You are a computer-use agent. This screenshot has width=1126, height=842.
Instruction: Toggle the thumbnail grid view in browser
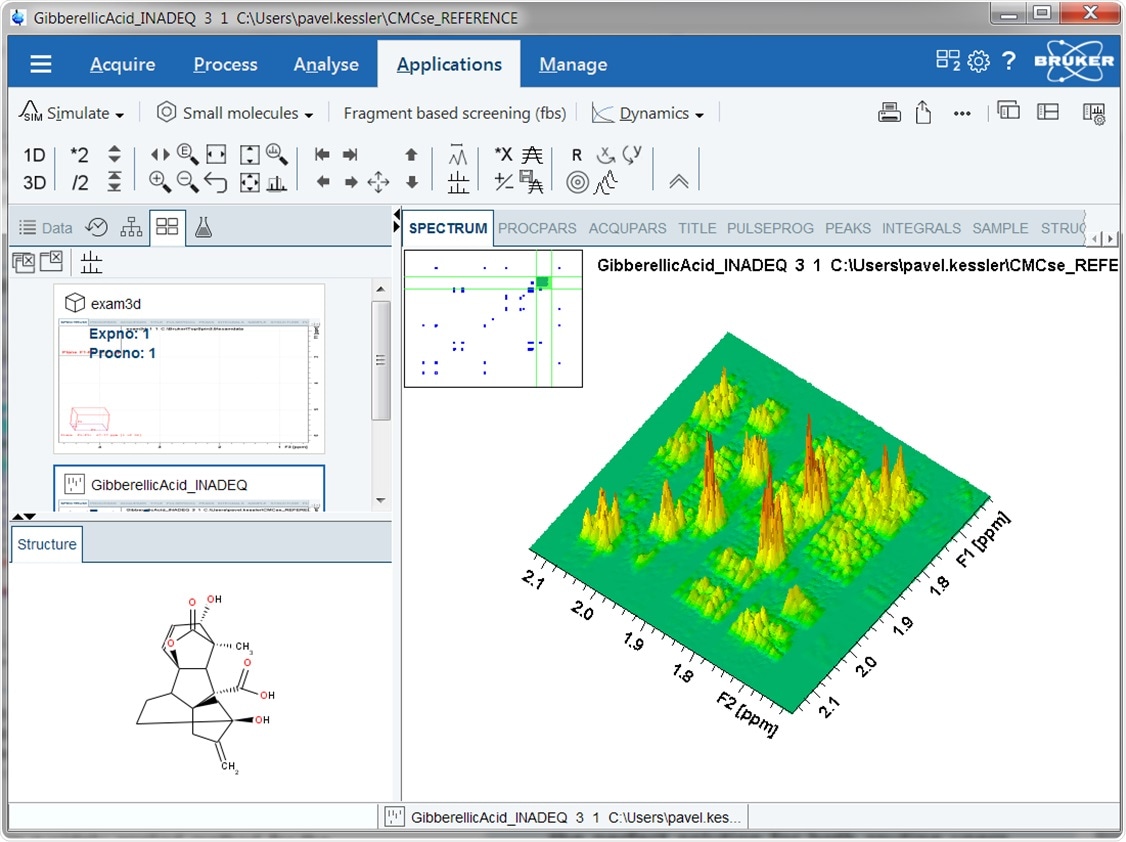point(167,228)
